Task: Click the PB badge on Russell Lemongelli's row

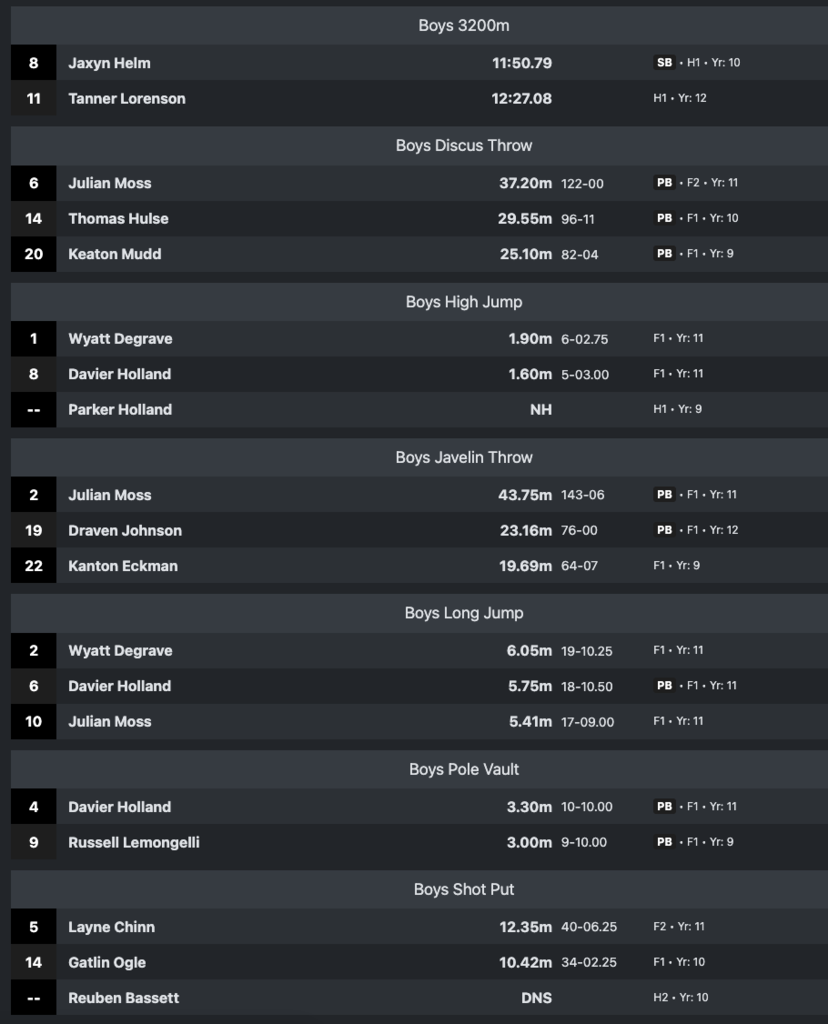Action: pyautogui.click(x=664, y=842)
